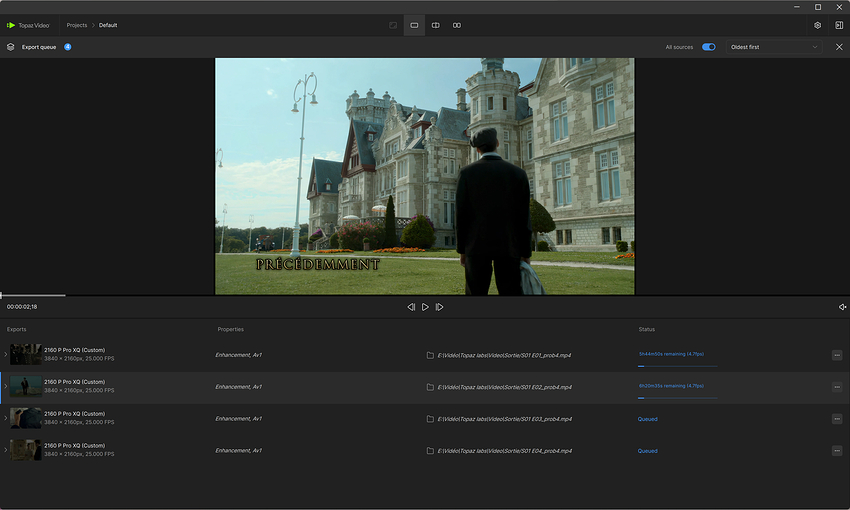Click the Queued status for S01 E04
The width and height of the screenshot is (850, 510).
click(x=647, y=451)
